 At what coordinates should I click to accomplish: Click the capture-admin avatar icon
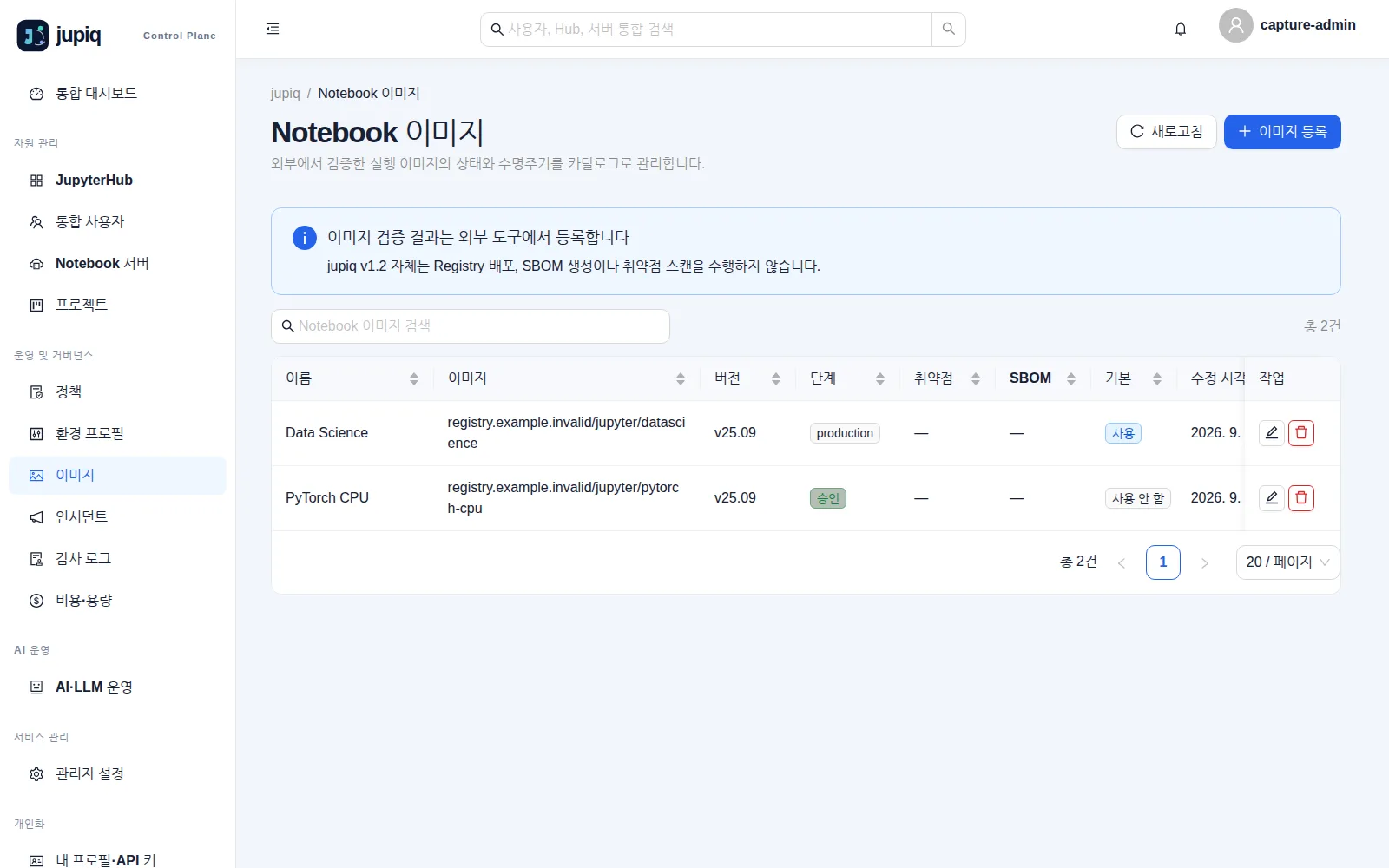1235,25
